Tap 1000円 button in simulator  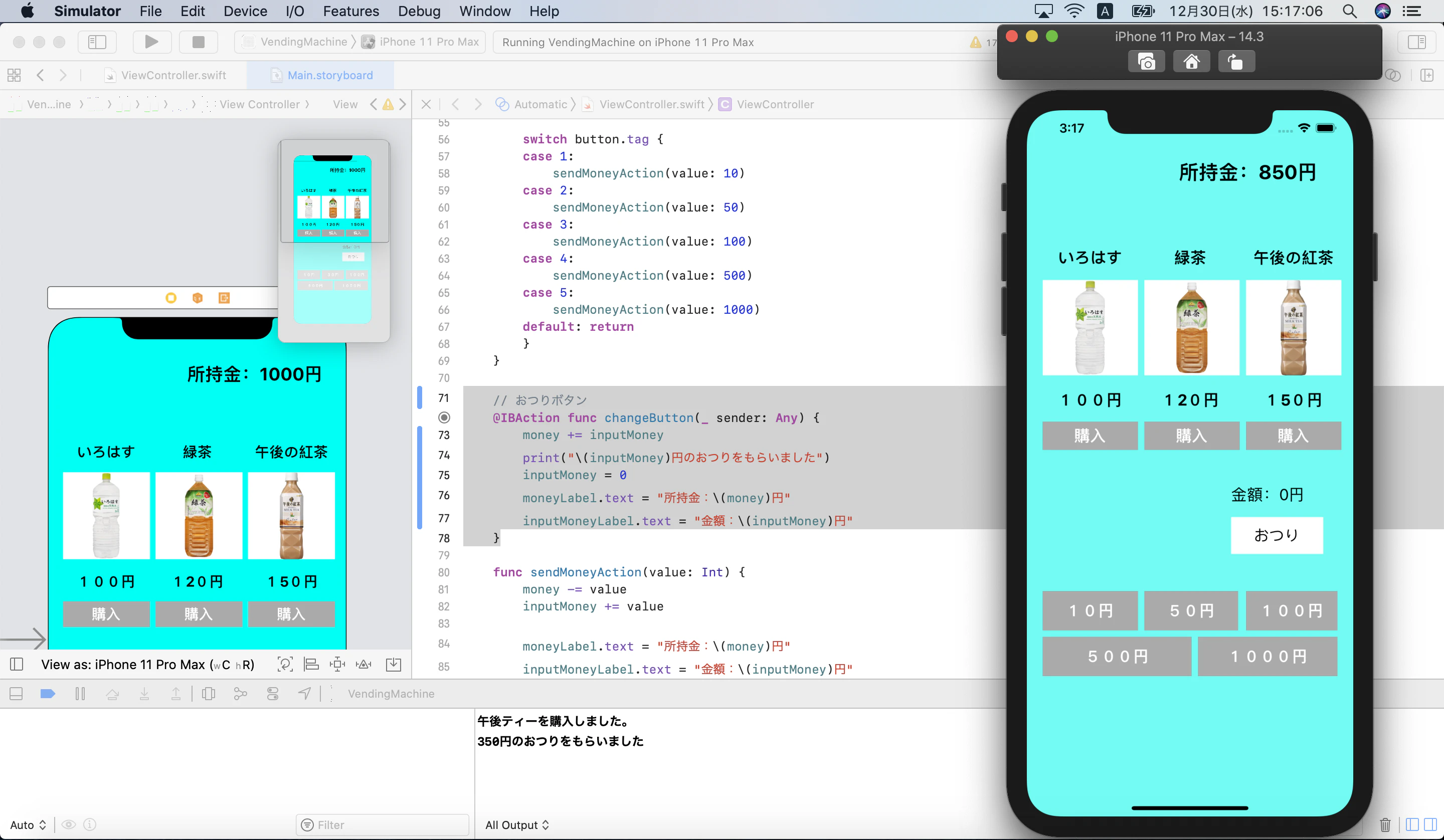[x=1268, y=656]
